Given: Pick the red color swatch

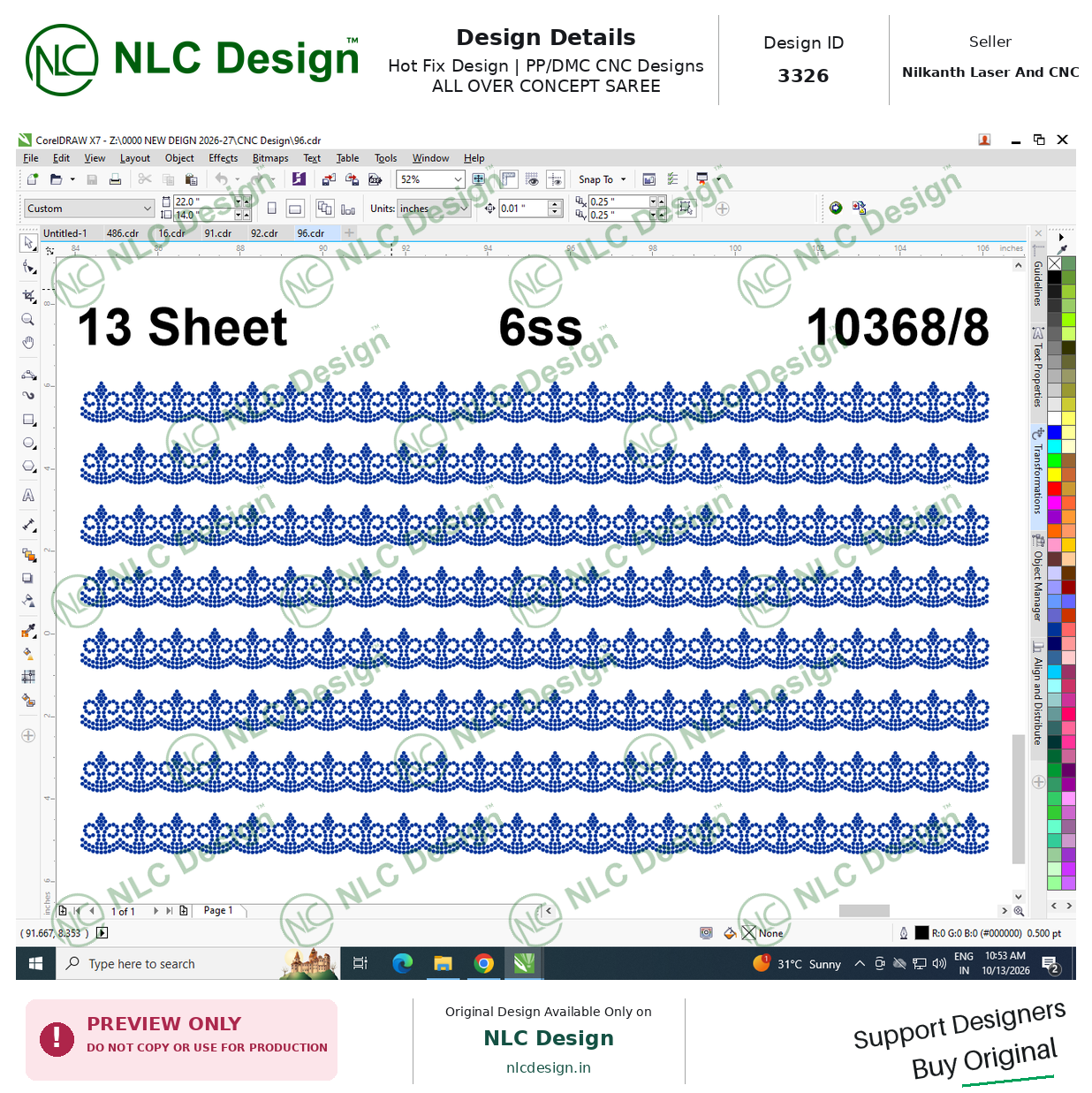Looking at the screenshot, I should tap(1054, 489).
